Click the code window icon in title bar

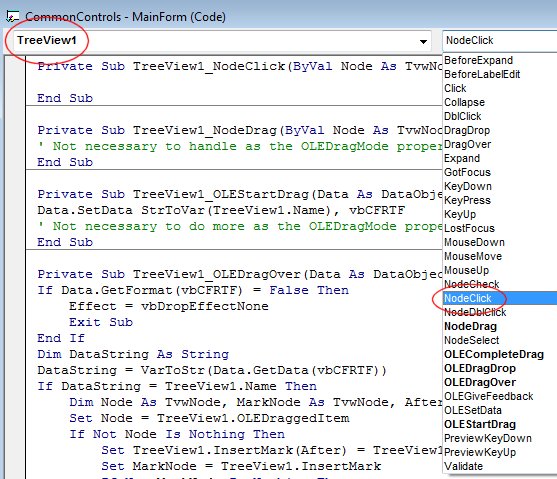point(13,16)
